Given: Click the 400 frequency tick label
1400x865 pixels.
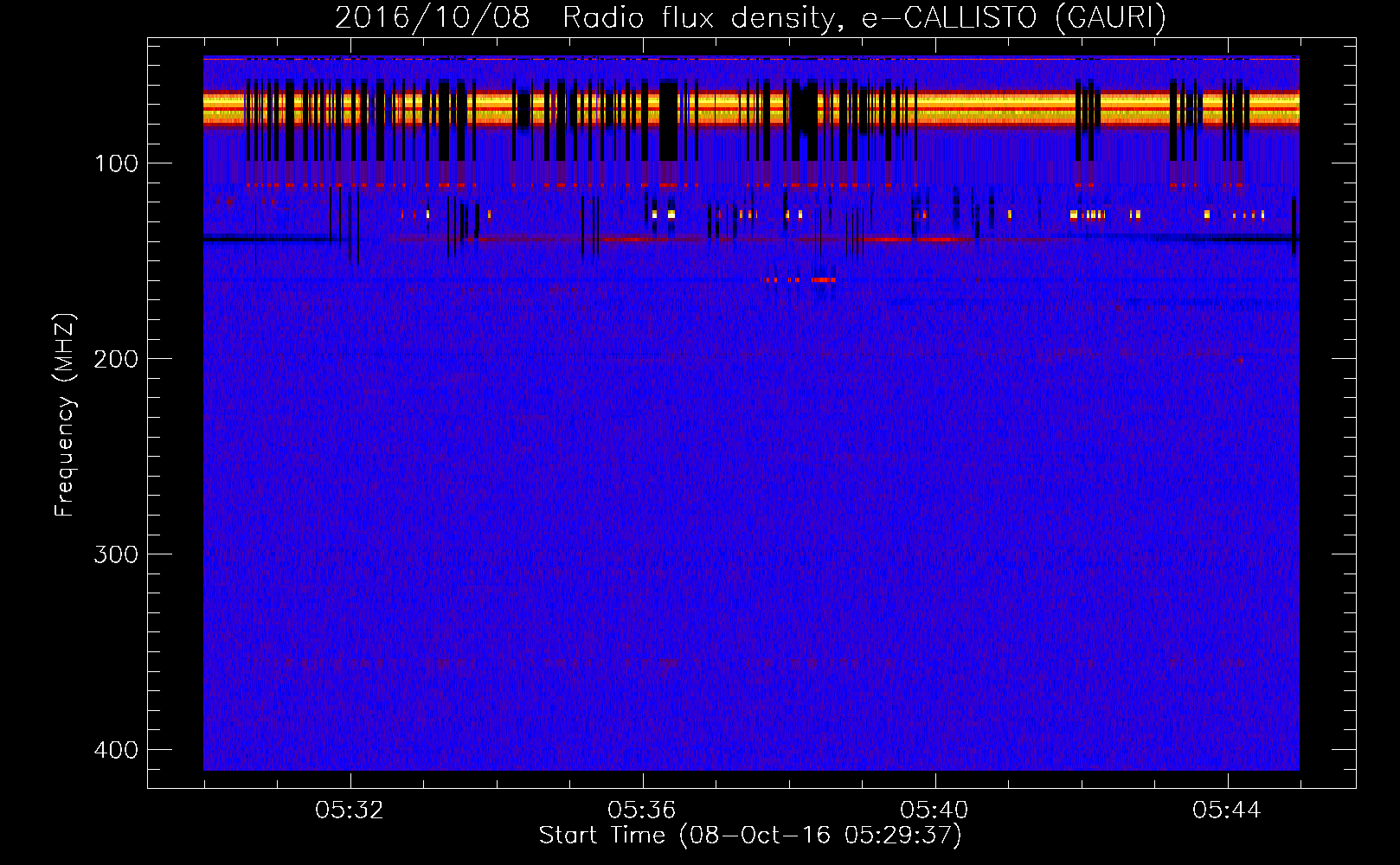Looking at the screenshot, I should pos(115,750).
